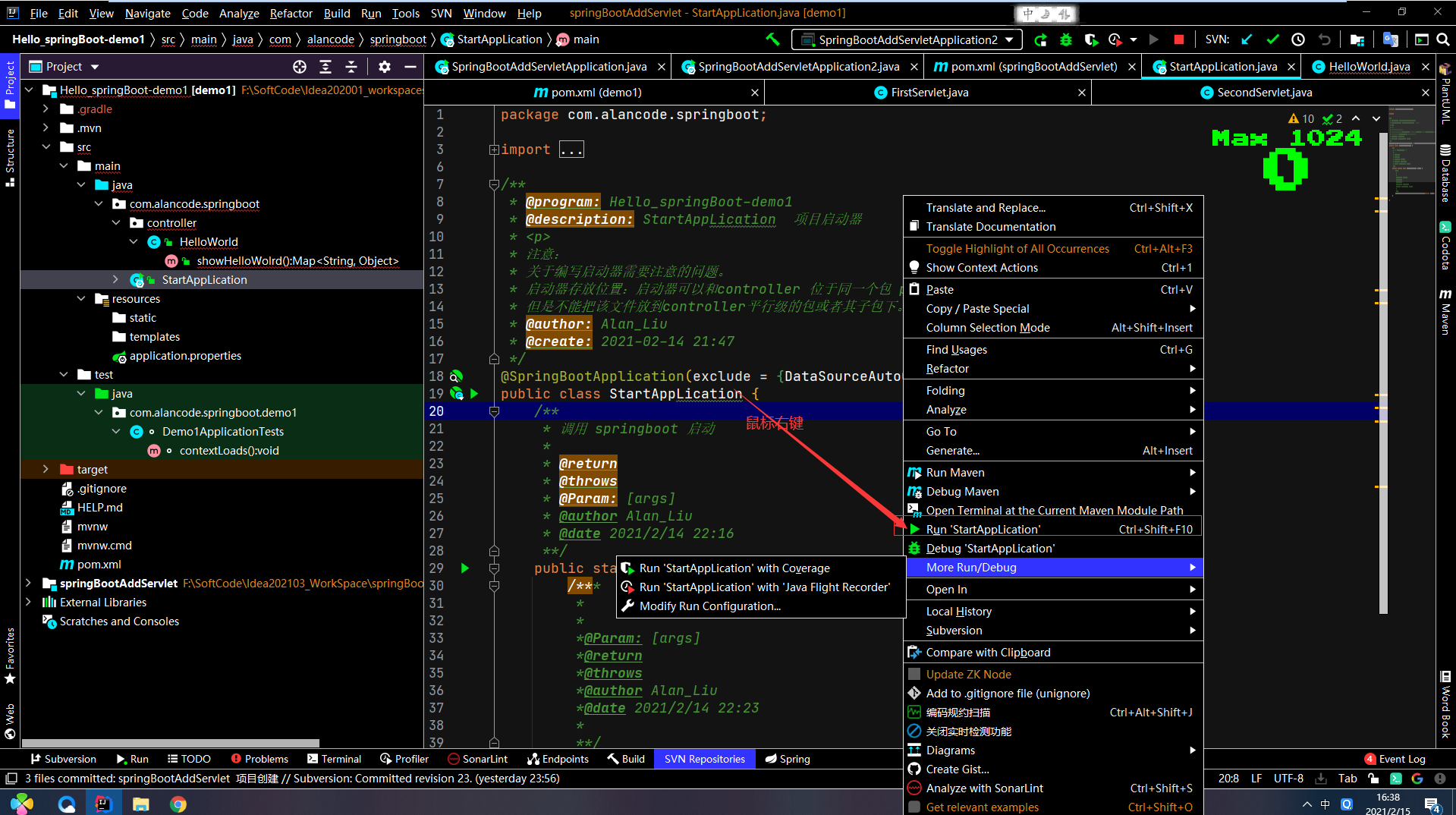
Task: Toggle tool window bars icon at bottom-left
Action: point(11,779)
